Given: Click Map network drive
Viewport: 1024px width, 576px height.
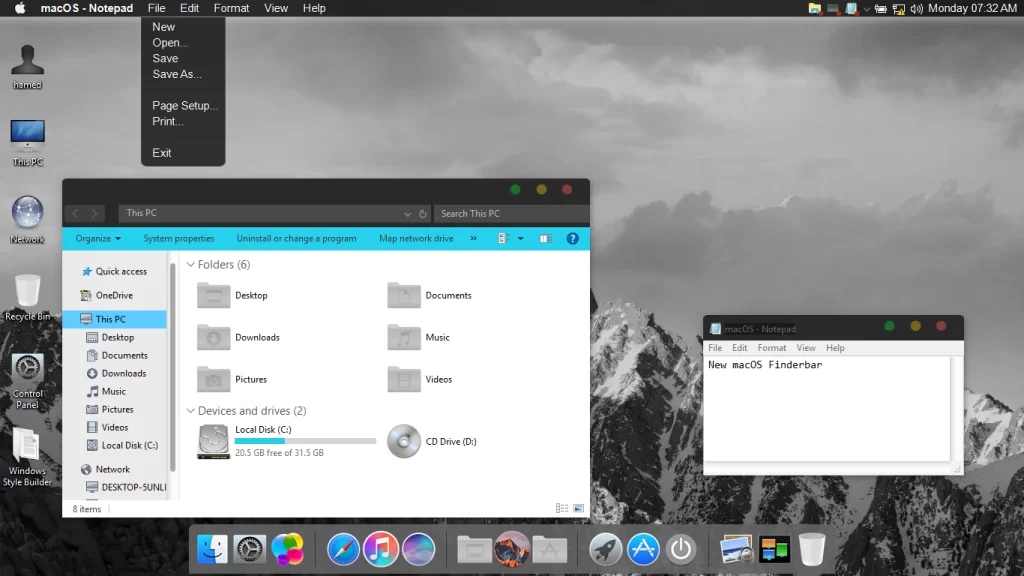Looking at the screenshot, I should pos(416,239).
